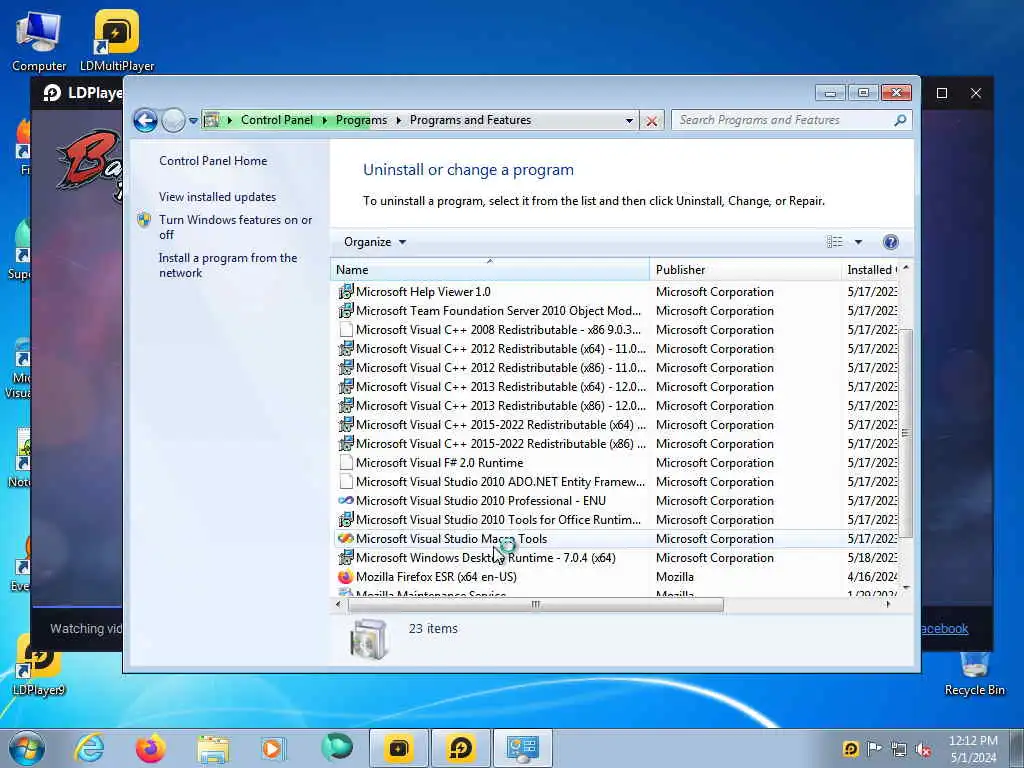The image size is (1024, 768).
Task: Select Visual C++ 2015-2022 Redistributable (x64) entry
Action: coord(500,424)
